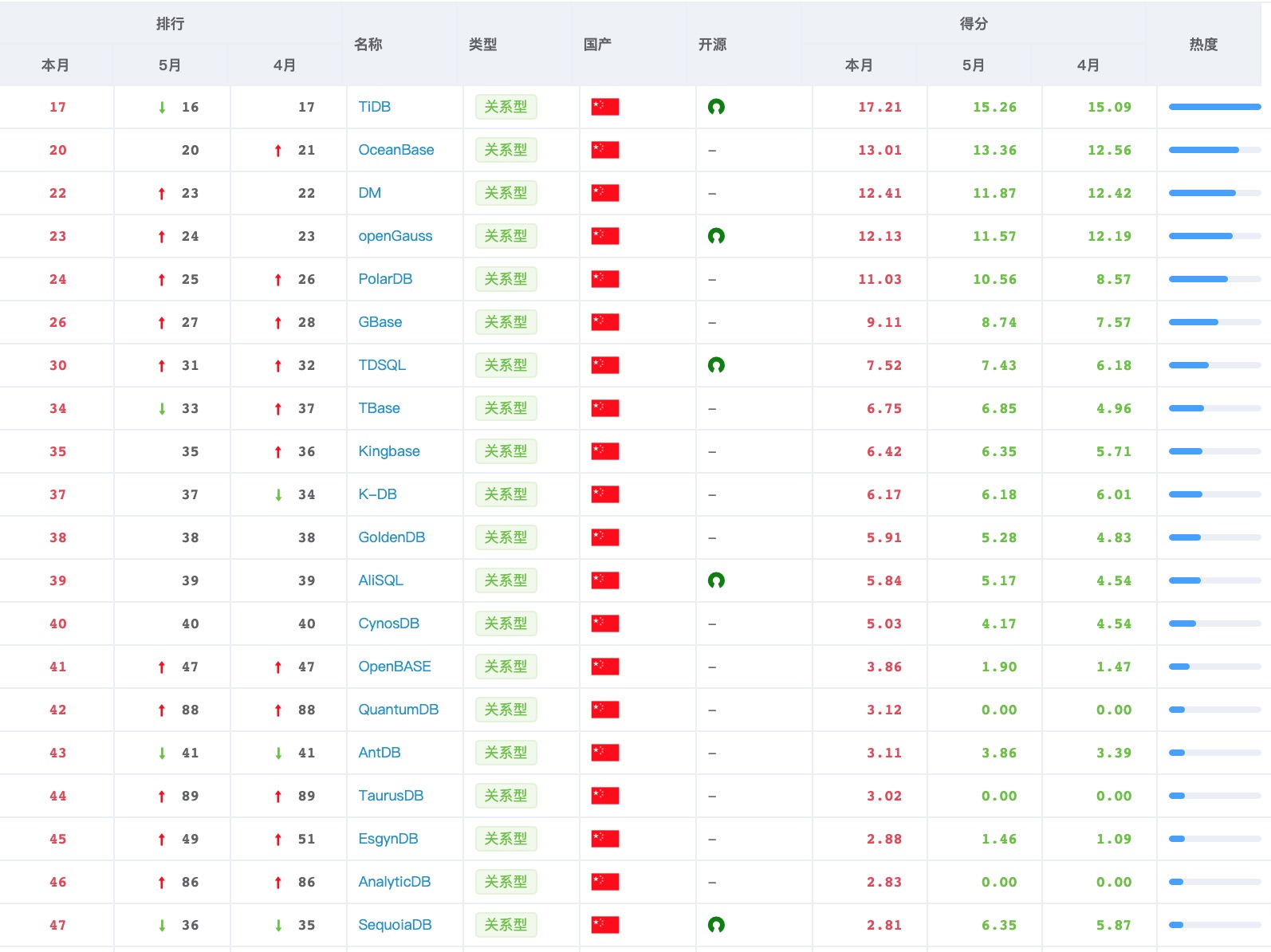Click the 关系型 tag in AliSQL row
The height and width of the screenshot is (952, 1271).
coord(506,580)
